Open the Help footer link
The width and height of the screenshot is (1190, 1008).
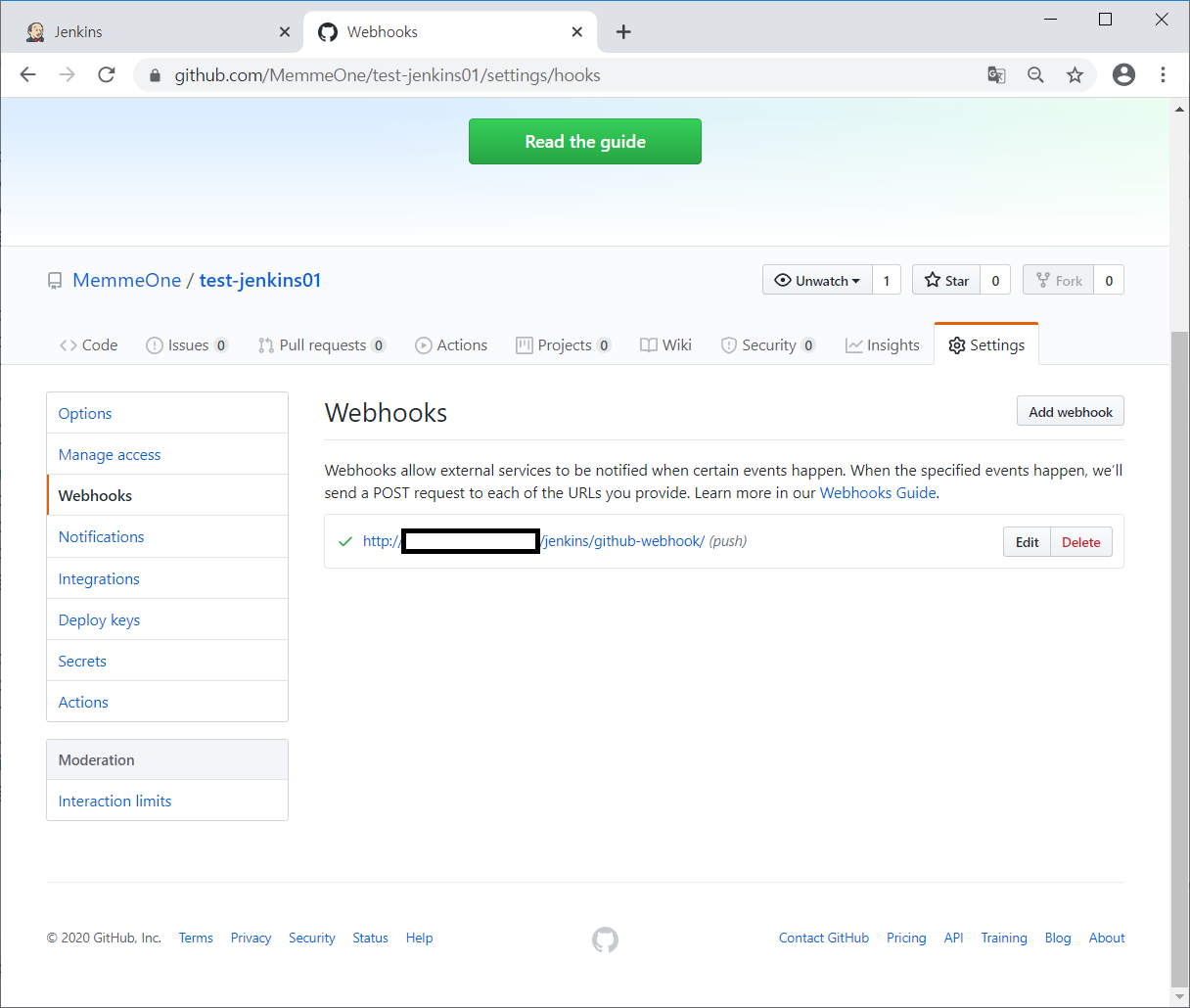click(419, 938)
